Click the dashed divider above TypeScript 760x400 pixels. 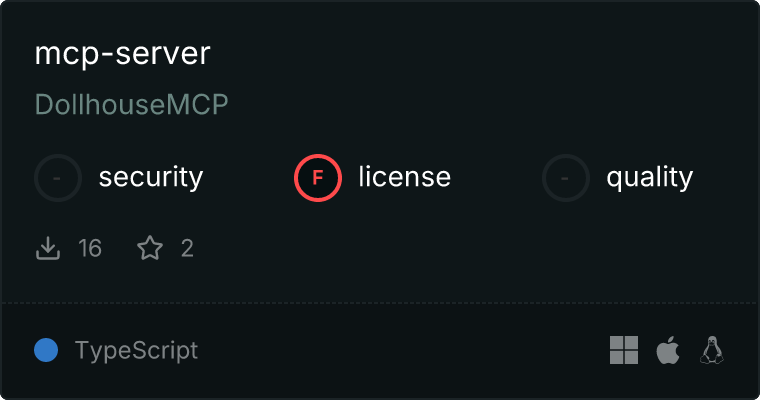pyautogui.click(x=380, y=303)
